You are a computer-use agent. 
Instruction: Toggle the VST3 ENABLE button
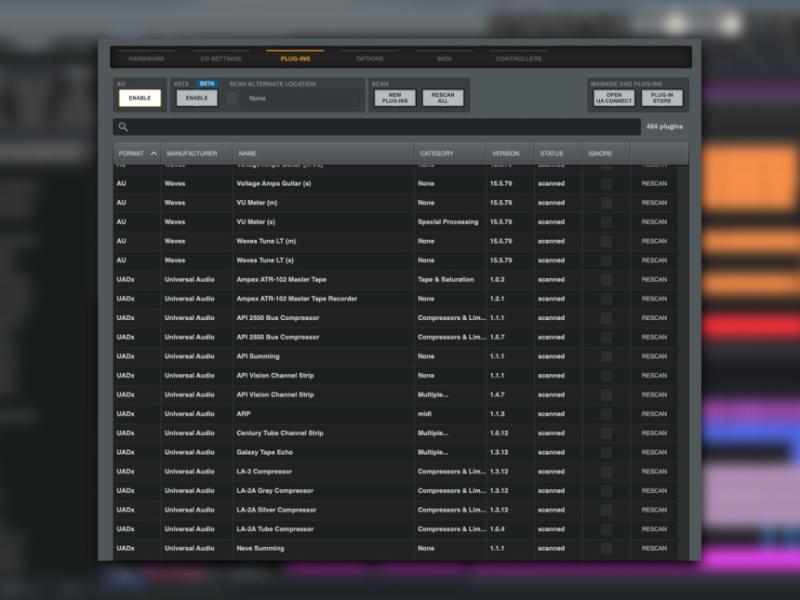[197, 98]
